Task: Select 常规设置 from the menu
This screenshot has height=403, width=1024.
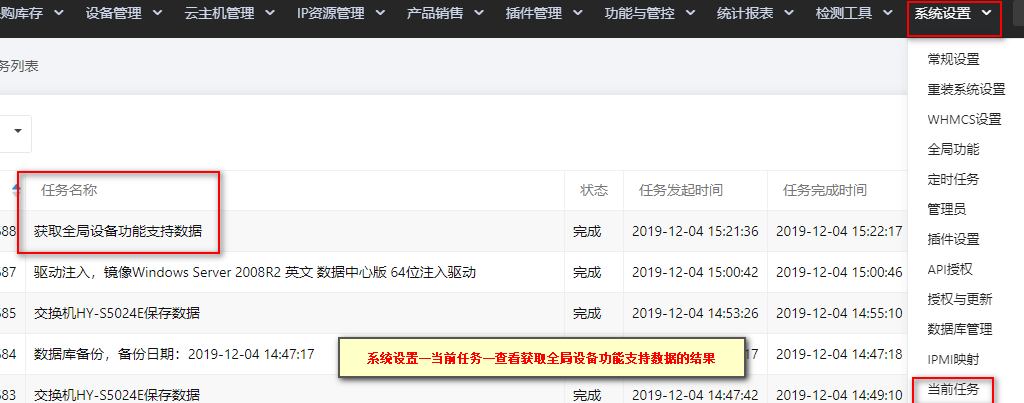Action: [x=953, y=59]
